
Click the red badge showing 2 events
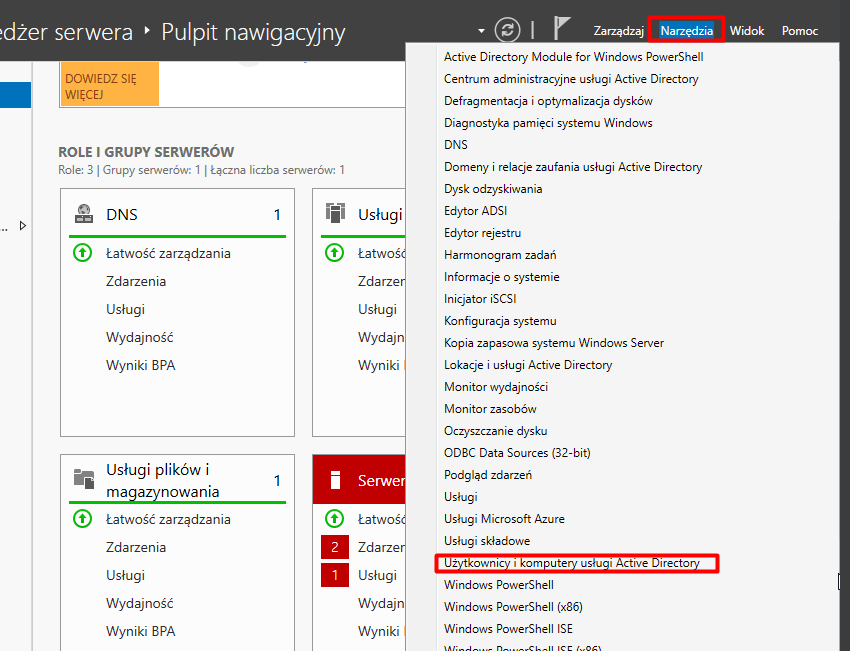(x=334, y=547)
